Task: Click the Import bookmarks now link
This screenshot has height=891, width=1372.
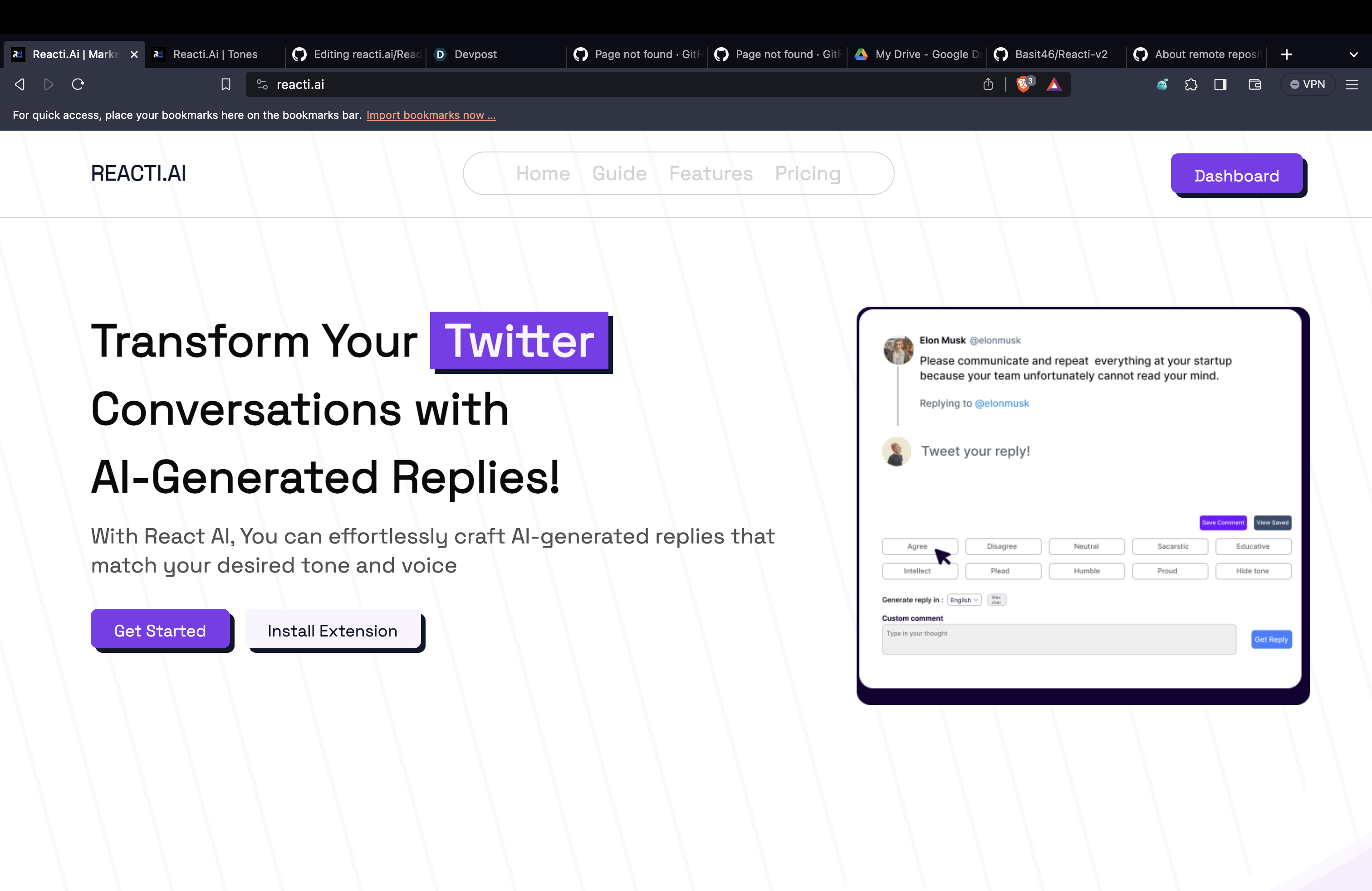Action: (x=431, y=115)
